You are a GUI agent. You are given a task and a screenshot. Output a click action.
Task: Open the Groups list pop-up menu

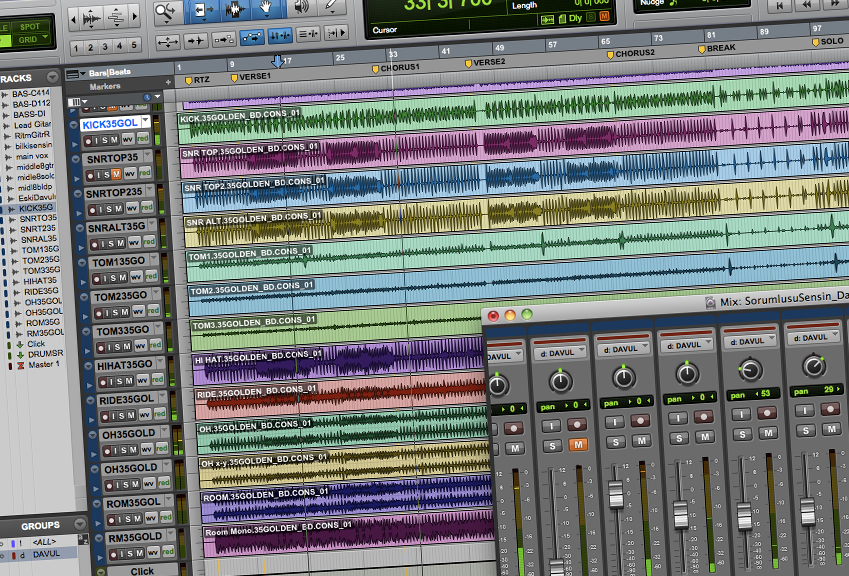coord(80,523)
